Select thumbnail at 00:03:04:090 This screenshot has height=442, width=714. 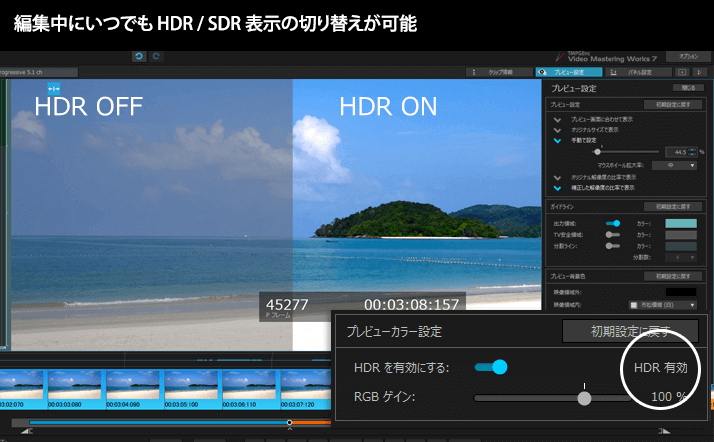pos(134,389)
